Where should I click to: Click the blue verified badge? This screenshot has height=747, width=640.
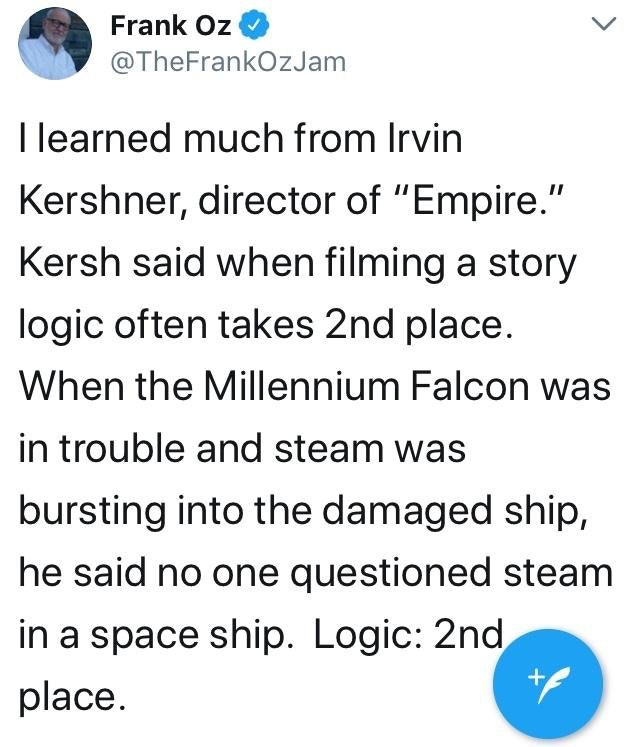(x=253, y=25)
